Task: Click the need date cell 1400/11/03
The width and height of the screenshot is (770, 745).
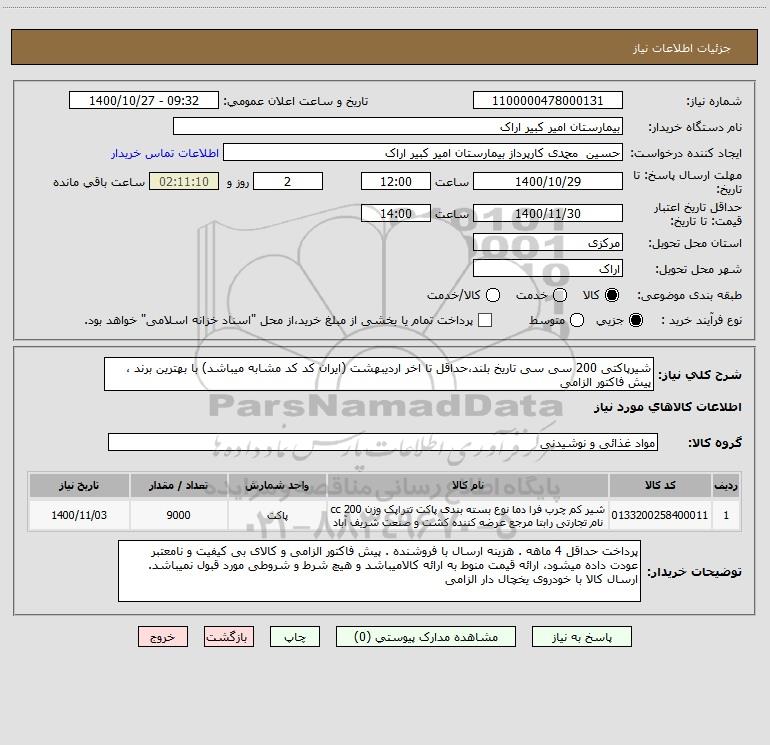Action: [x=79, y=515]
